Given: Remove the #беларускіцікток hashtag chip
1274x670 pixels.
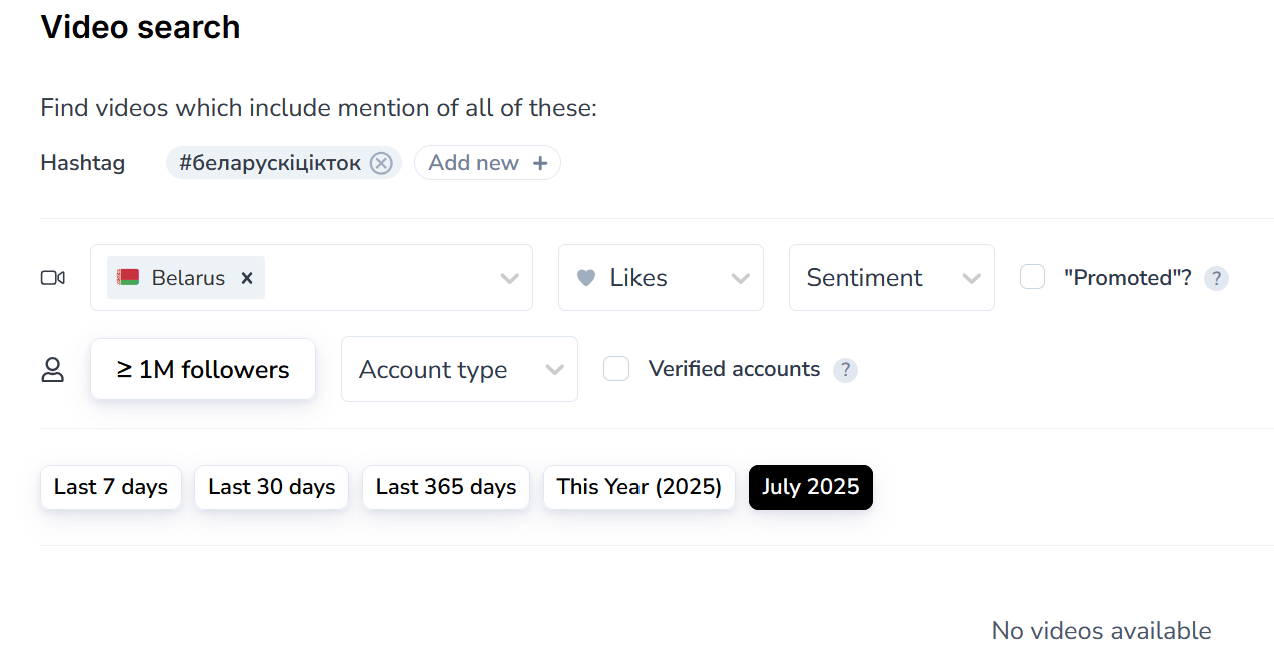Looking at the screenshot, I should tap(381, 163).
